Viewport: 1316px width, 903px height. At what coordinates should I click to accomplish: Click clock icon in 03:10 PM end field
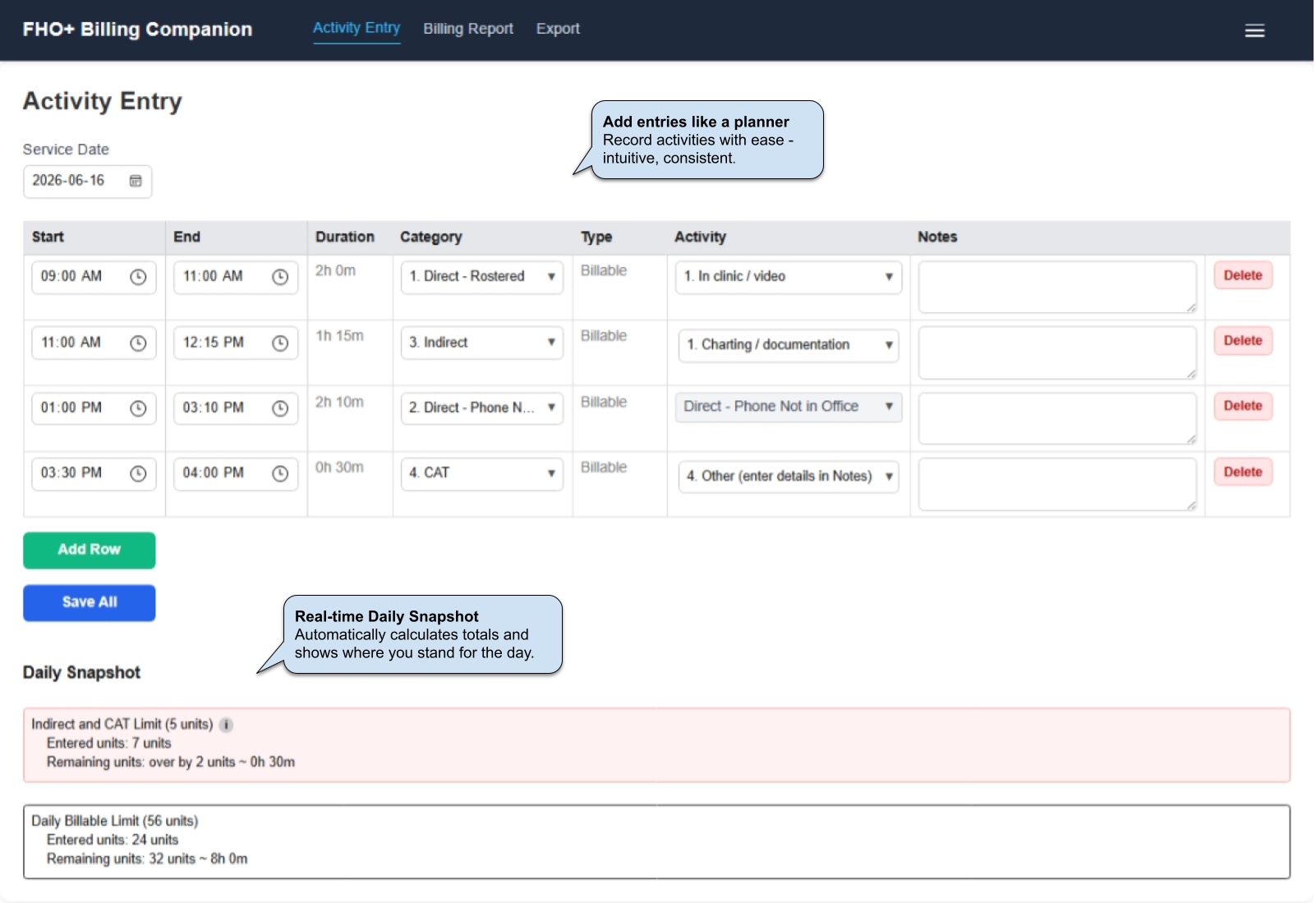coord(280,408)
